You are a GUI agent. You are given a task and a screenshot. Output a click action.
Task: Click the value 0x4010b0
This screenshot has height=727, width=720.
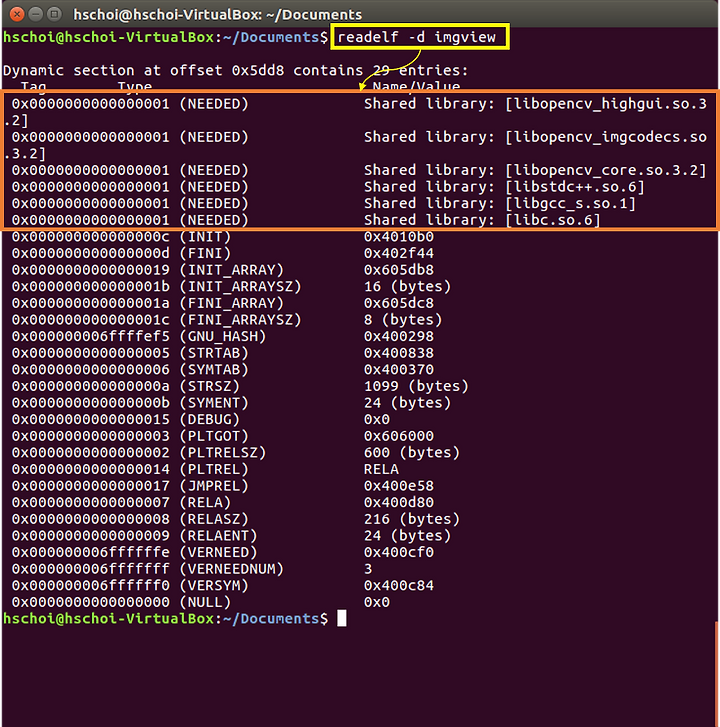point(399,237)
